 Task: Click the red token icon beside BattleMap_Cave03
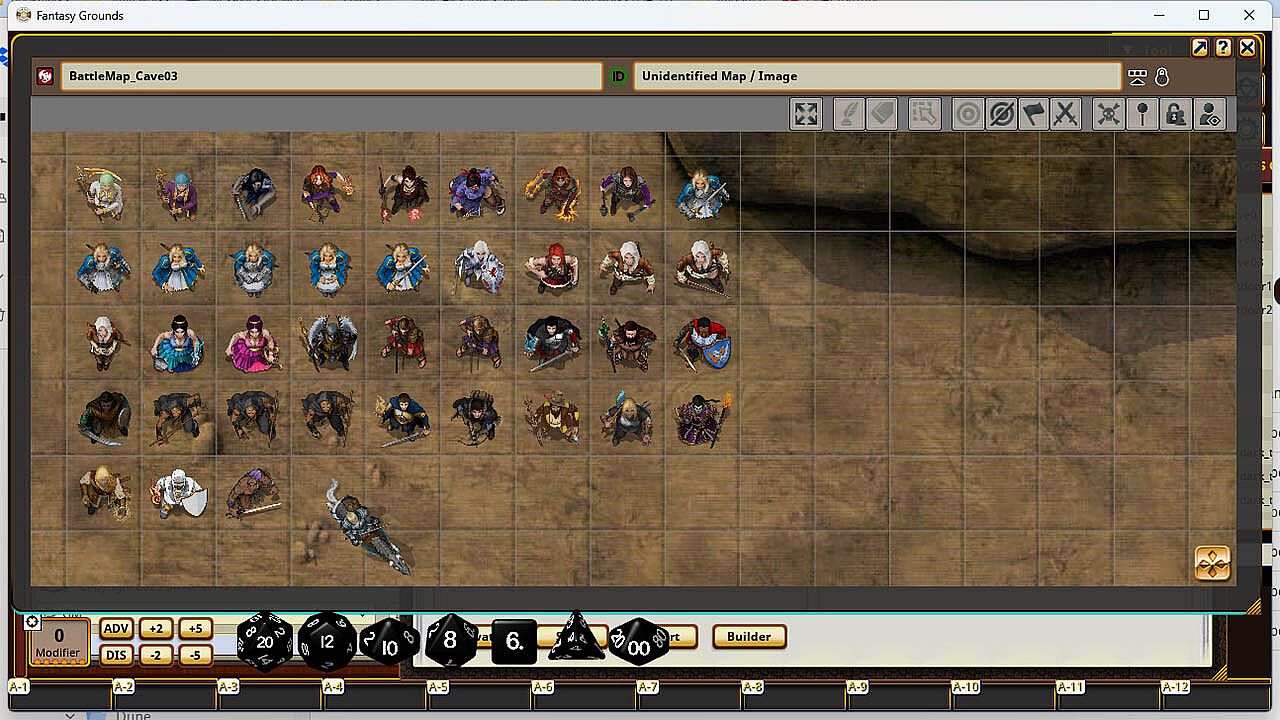pyautogui.click(x=45, y=76)
